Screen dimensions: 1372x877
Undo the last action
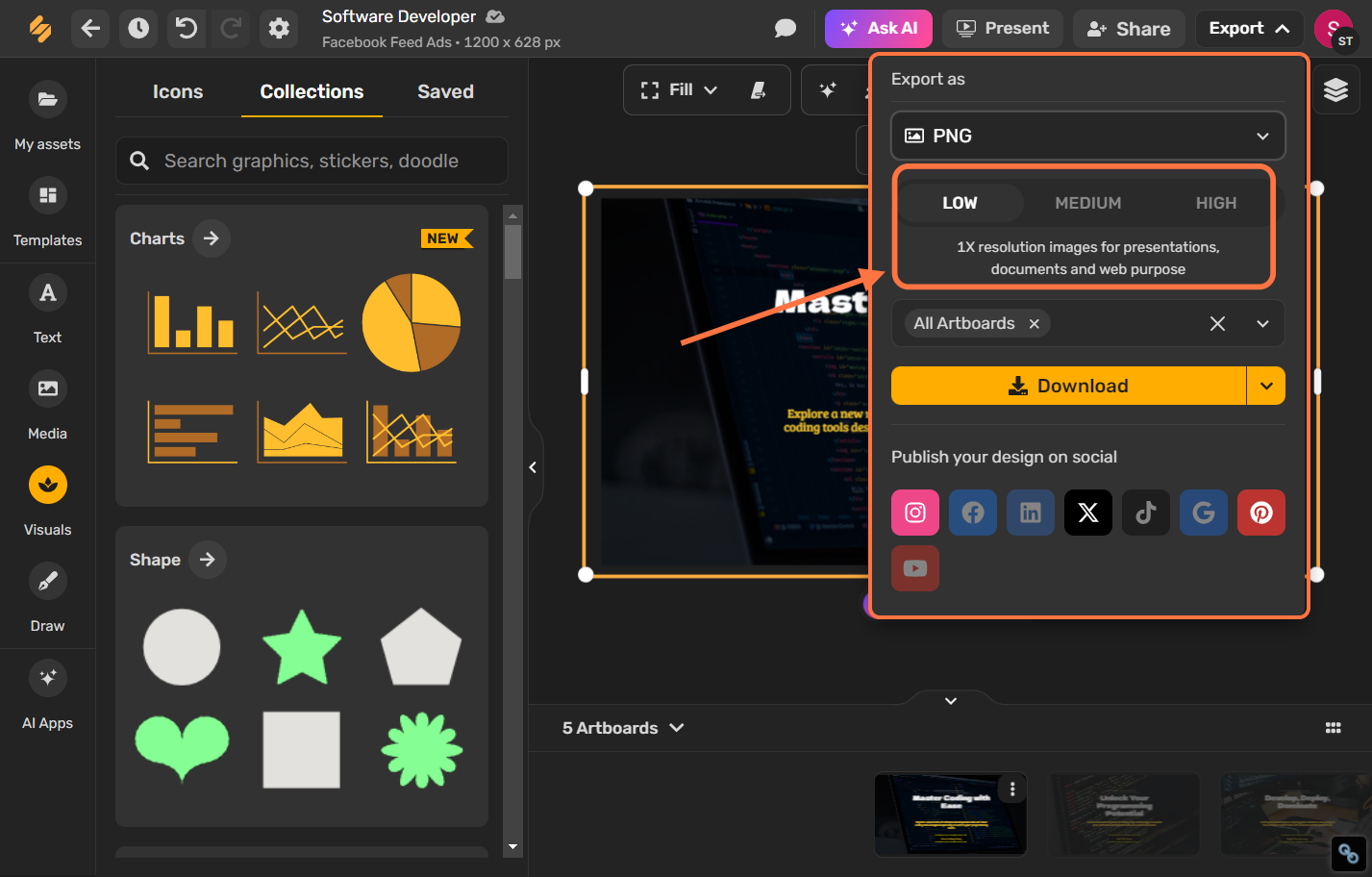coord(185,29)
